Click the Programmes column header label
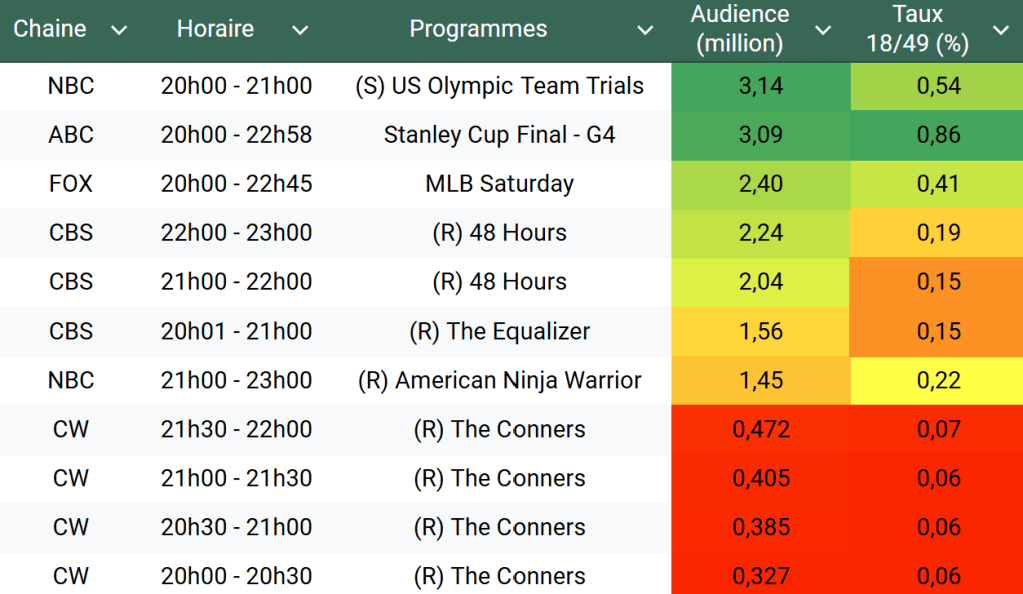Viewport: 1023px width, 594px height. pyautogui.click(x=478, y=30)
